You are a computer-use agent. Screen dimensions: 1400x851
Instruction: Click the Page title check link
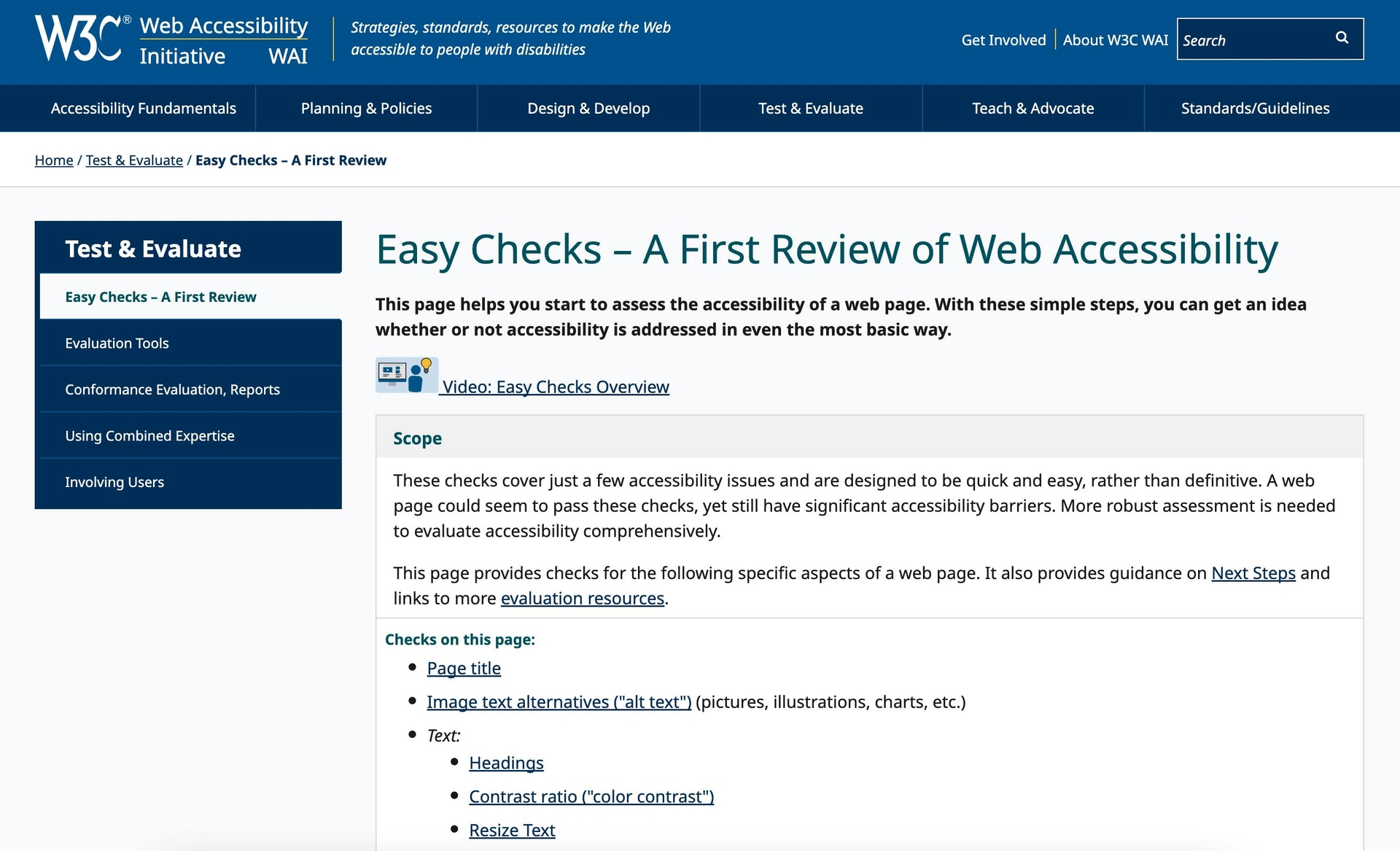coord(463,668)
